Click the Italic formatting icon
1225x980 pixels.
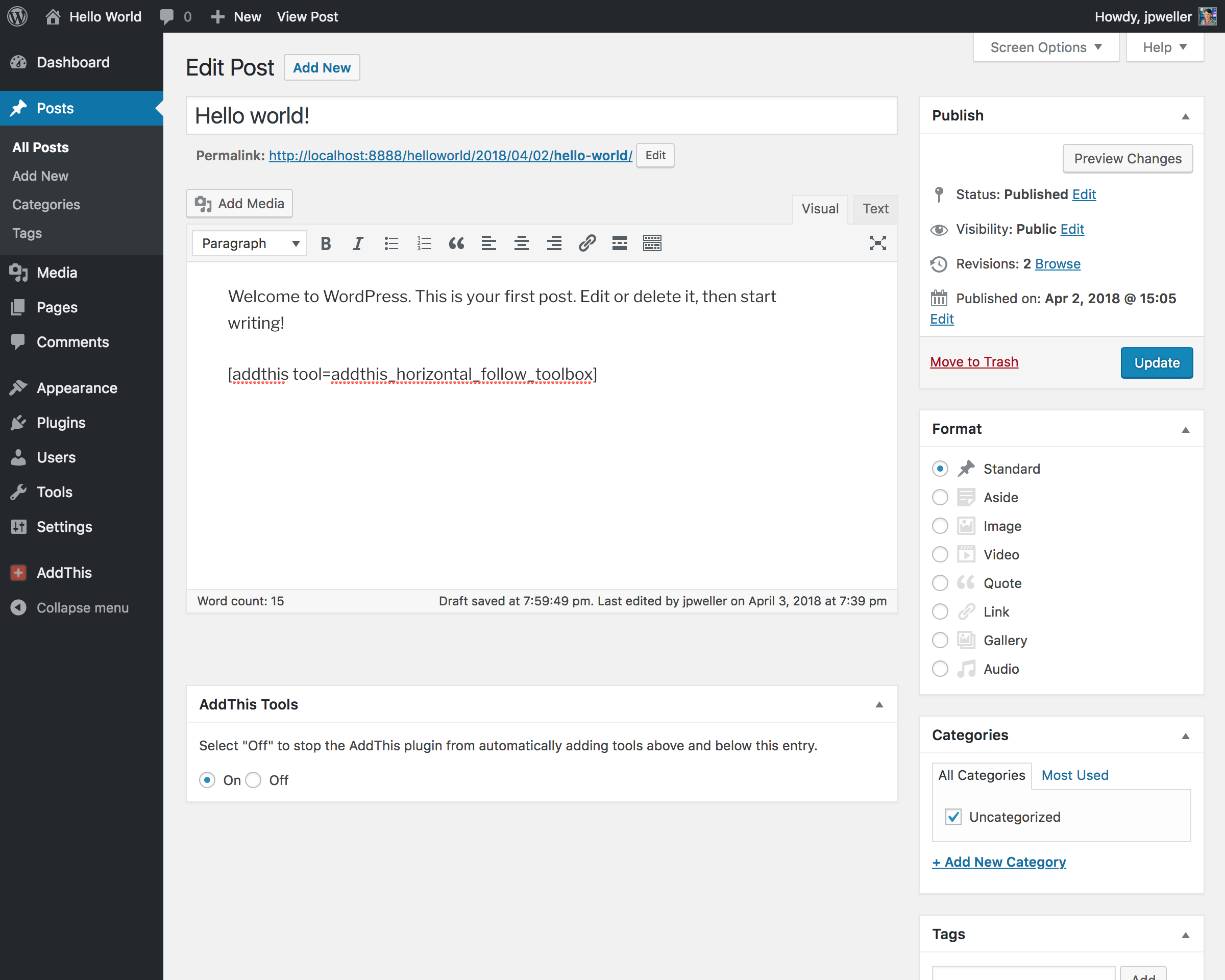(x=357, y=243)
